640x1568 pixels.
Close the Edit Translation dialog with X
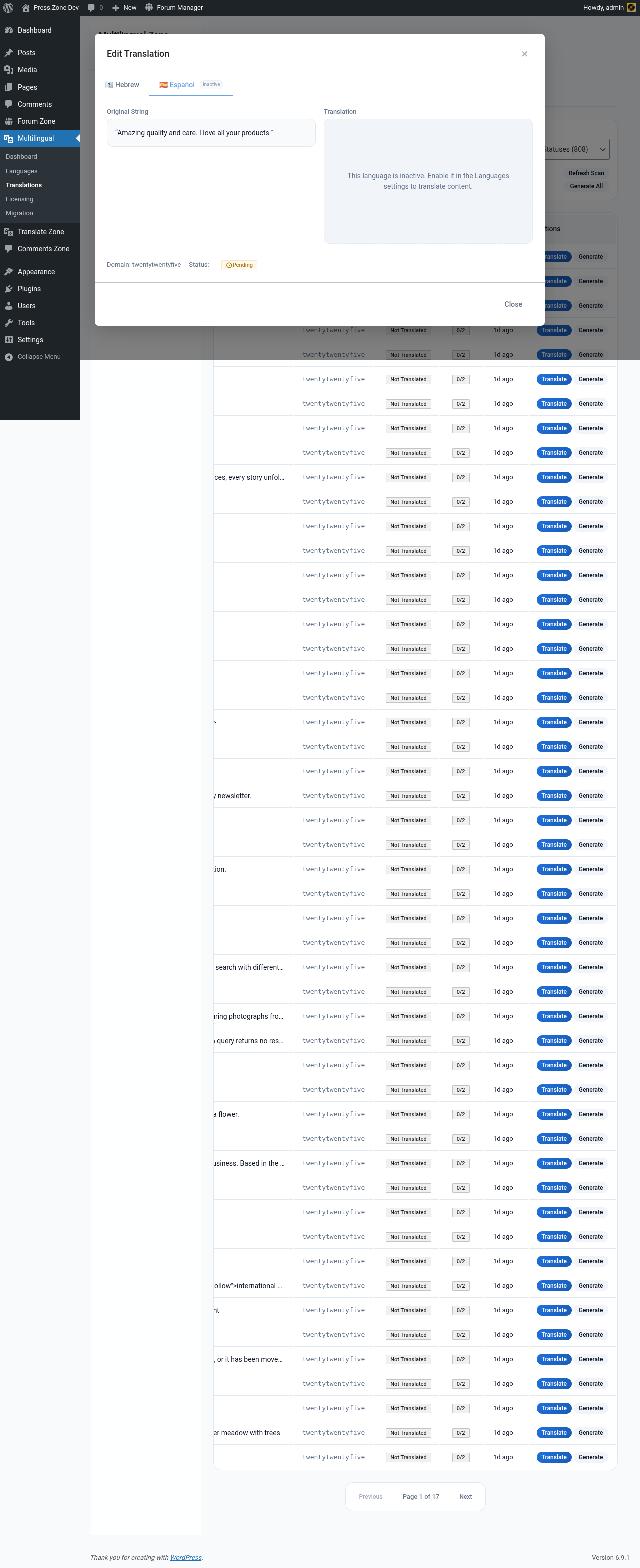pos(525,54)
